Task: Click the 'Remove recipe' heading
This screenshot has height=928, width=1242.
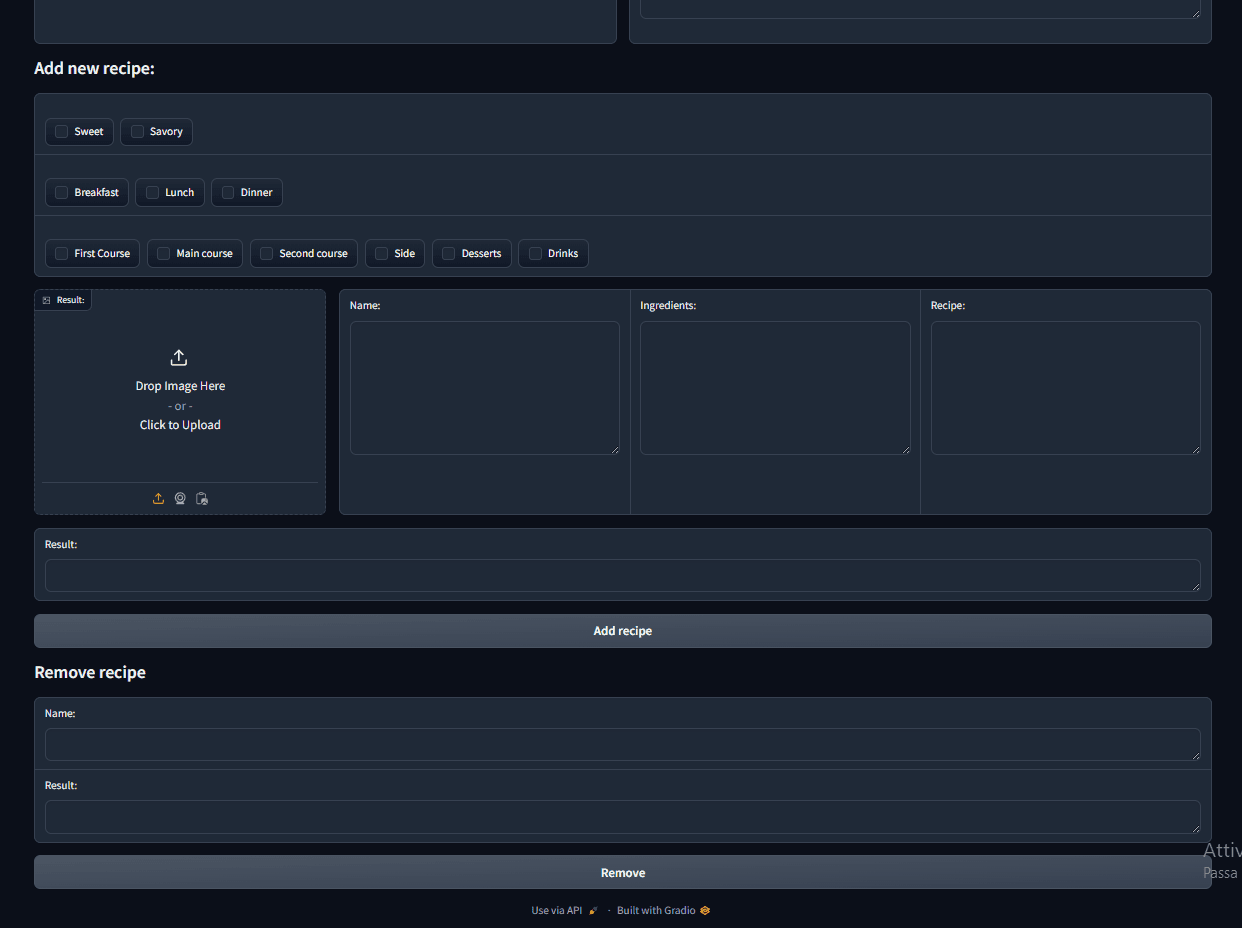Action: pos(90,673)
